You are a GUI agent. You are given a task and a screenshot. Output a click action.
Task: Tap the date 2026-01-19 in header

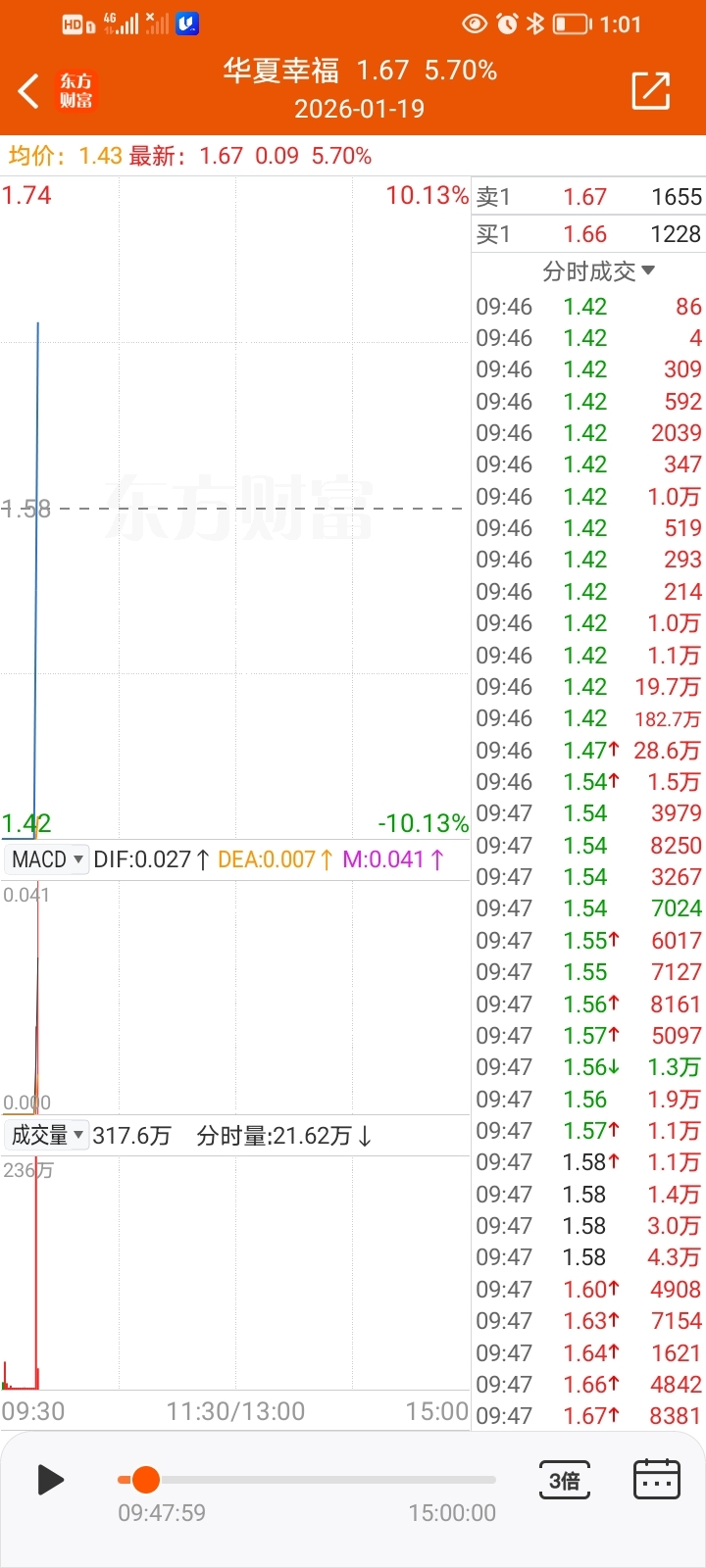pyautogui.click(x=360, y=109)
